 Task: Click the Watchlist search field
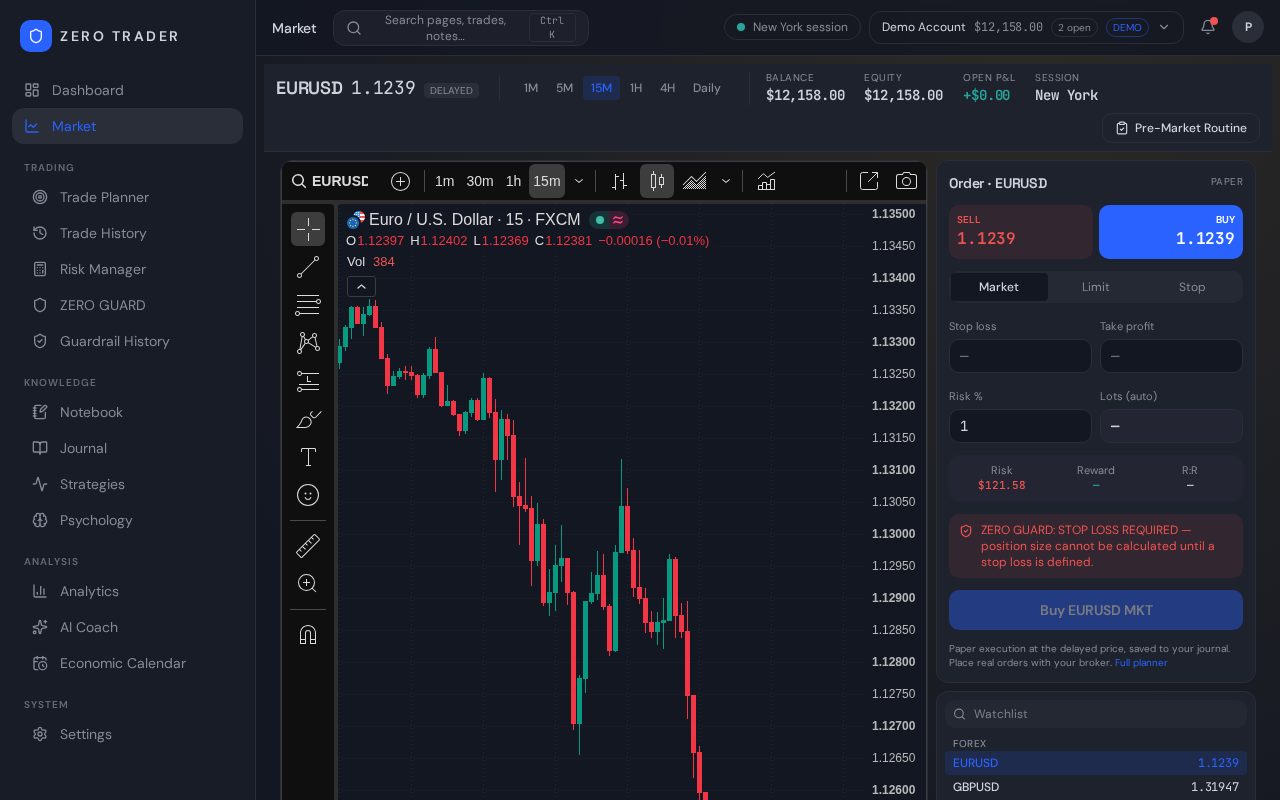tap(1096, 714)
